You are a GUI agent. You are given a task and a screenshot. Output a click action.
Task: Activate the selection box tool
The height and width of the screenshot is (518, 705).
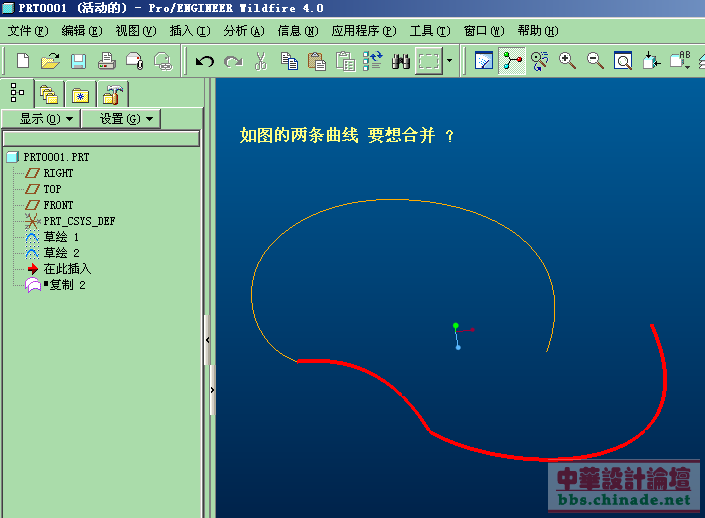point(428,61)
